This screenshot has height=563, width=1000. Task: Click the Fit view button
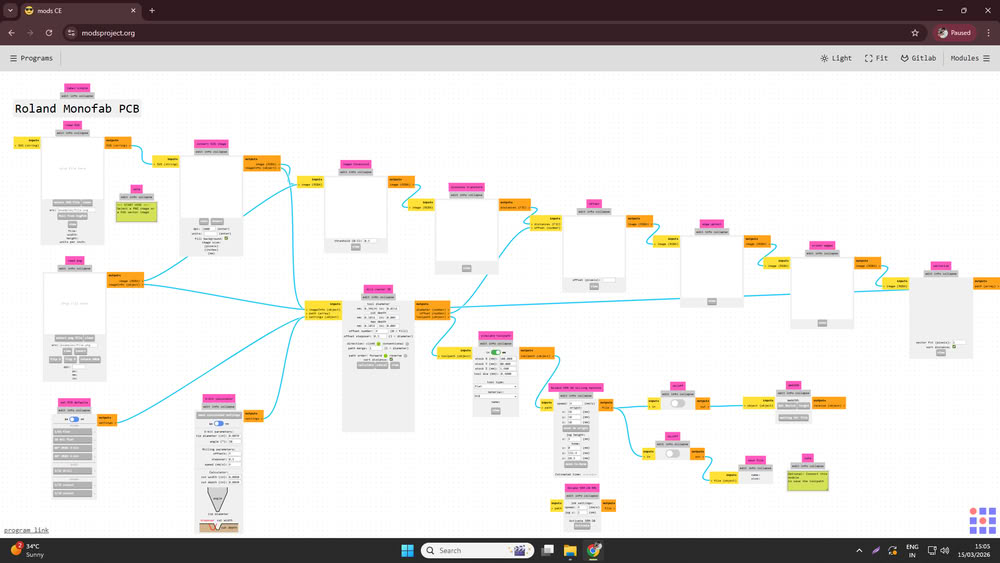[876, 58]
